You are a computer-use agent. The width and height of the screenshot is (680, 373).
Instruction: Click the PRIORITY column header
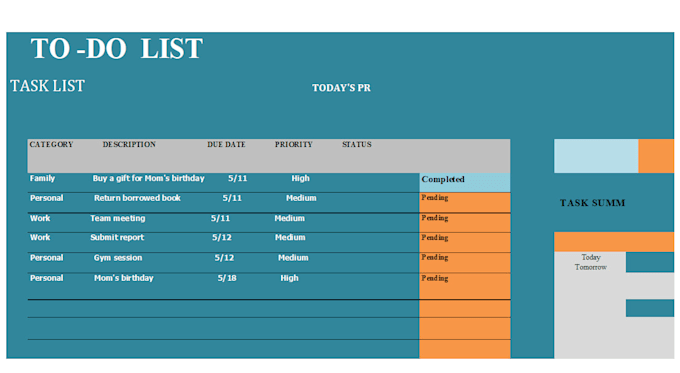pos(294,144)
